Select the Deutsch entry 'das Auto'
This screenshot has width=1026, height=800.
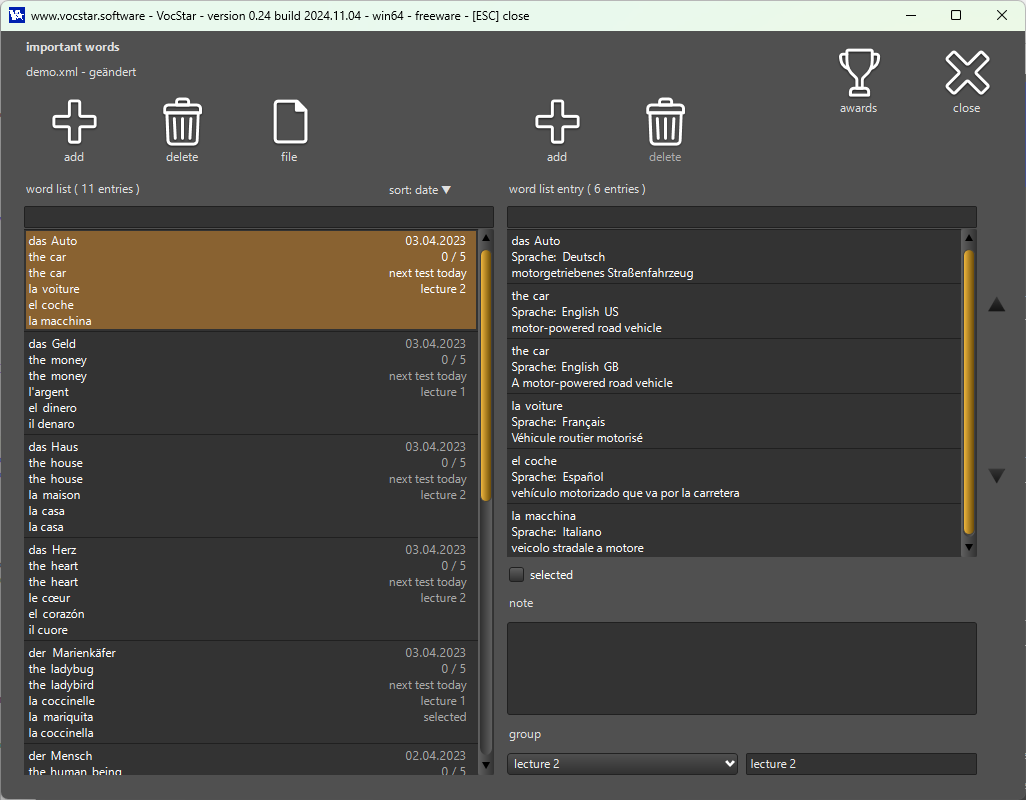coord(734,256)
